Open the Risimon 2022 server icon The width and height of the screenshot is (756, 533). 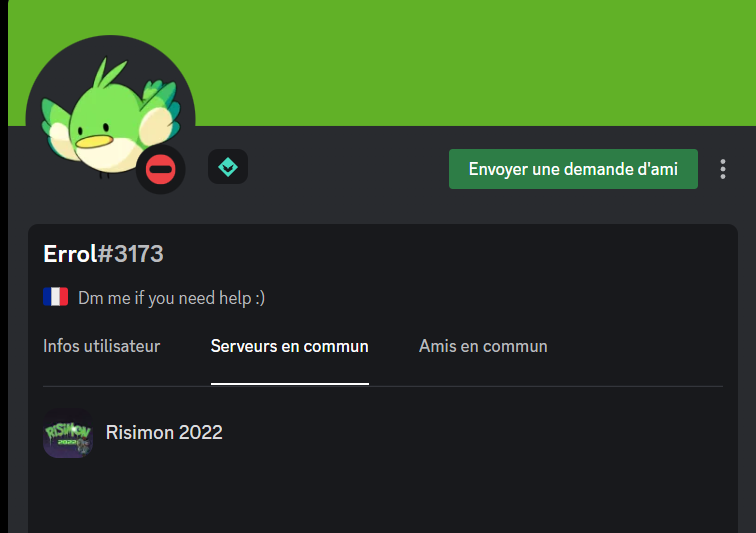click(x=68, y=433)
